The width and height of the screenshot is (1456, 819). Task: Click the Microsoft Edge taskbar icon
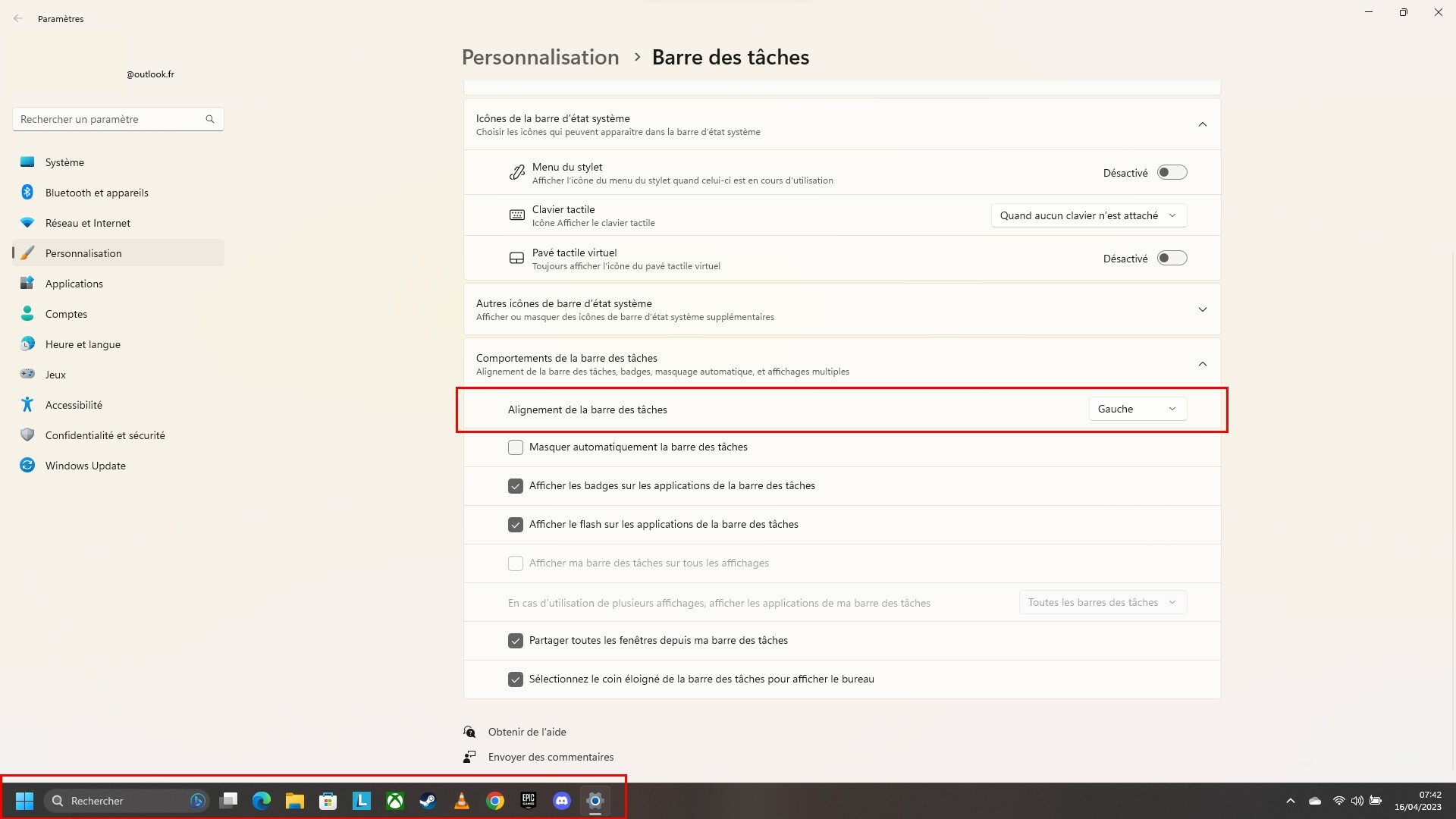click(262, 801)
